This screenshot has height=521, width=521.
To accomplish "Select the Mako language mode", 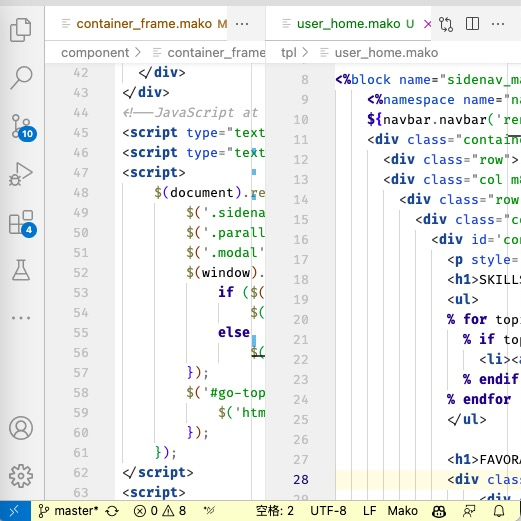I will tap(402, 511).
